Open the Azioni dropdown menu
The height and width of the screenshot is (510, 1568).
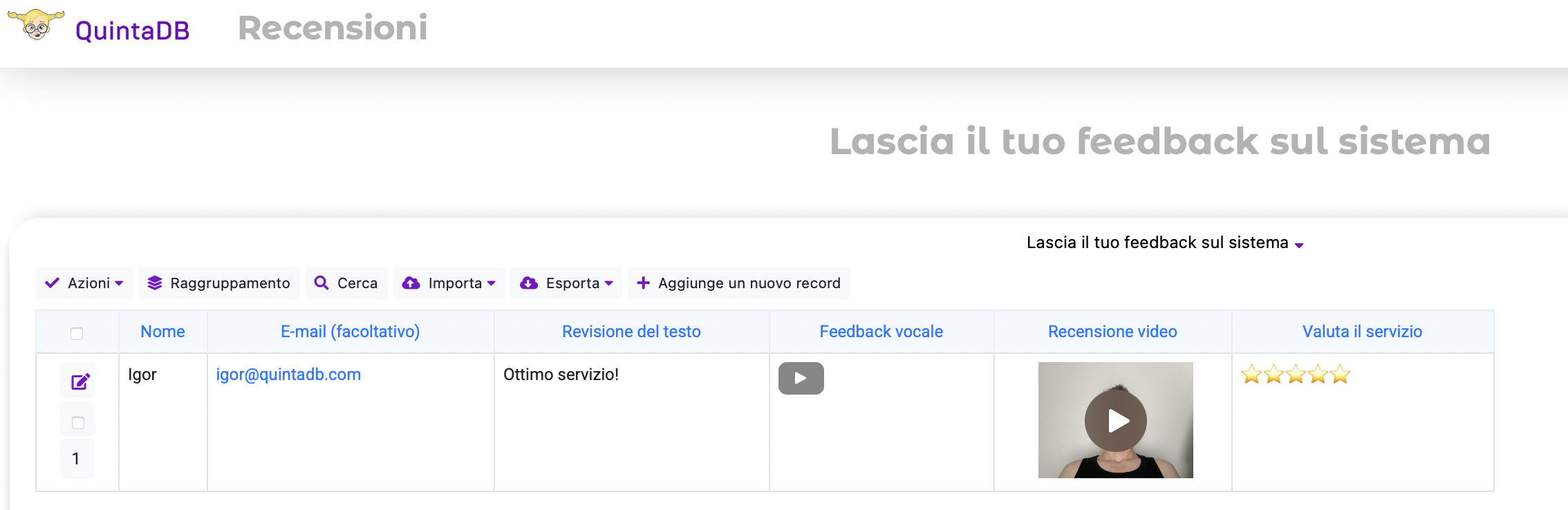click(84, 283)
